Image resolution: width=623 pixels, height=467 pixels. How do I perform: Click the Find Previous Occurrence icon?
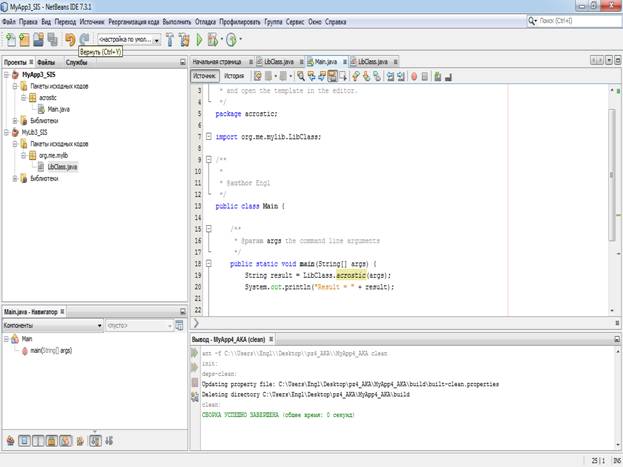pyautogui.click(x=312, y=76)
